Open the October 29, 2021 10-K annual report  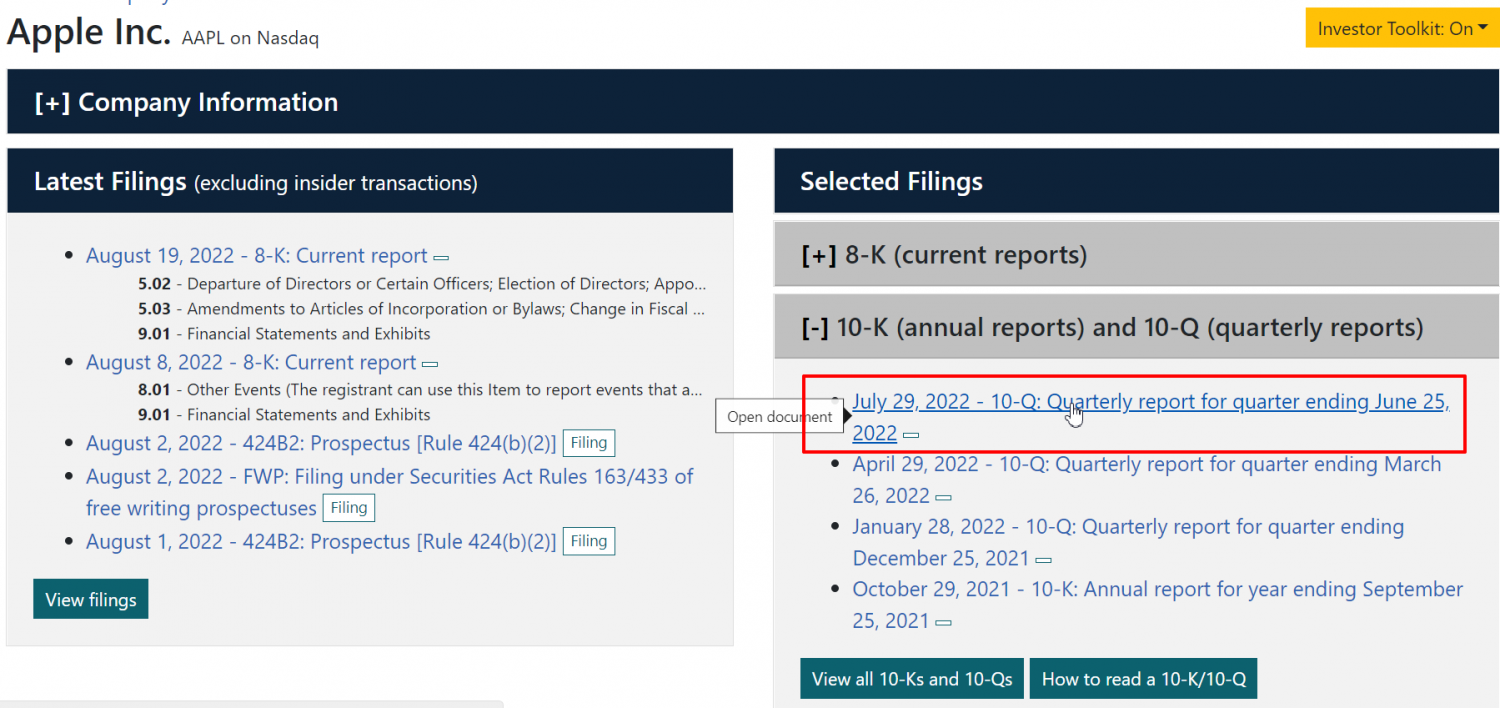1156,590
